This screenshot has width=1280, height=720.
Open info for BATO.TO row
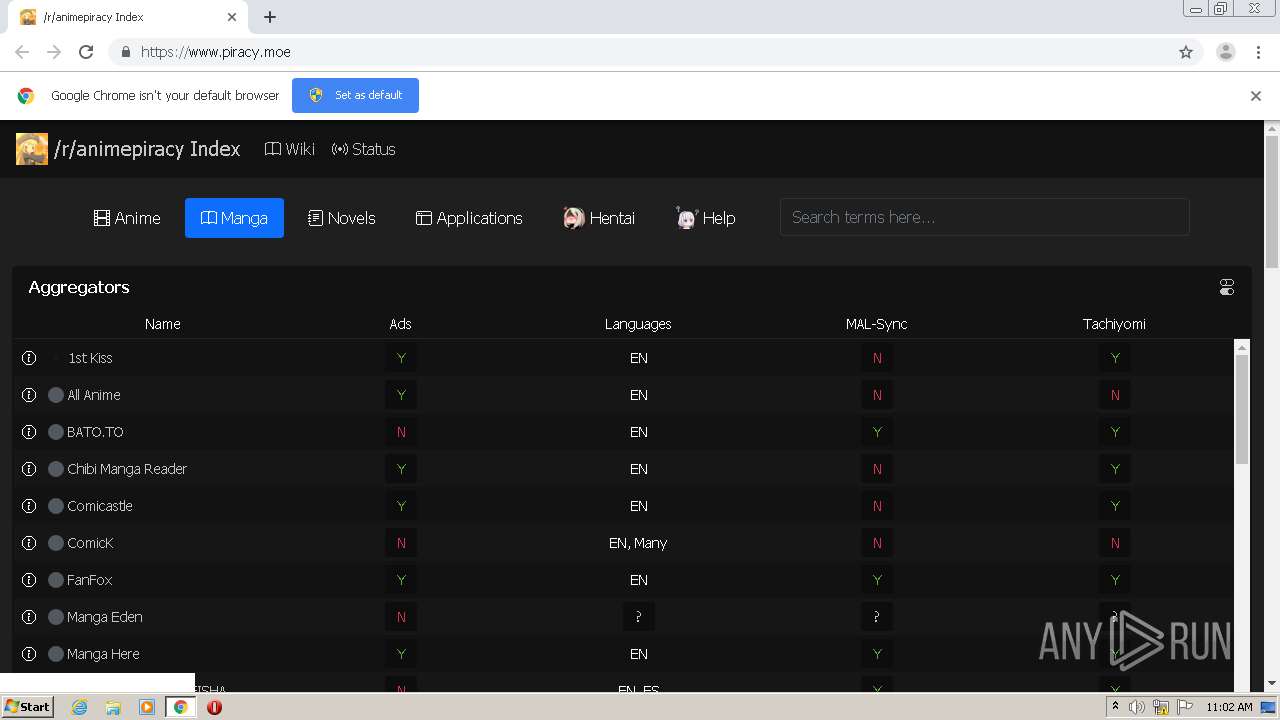(29, 432)
